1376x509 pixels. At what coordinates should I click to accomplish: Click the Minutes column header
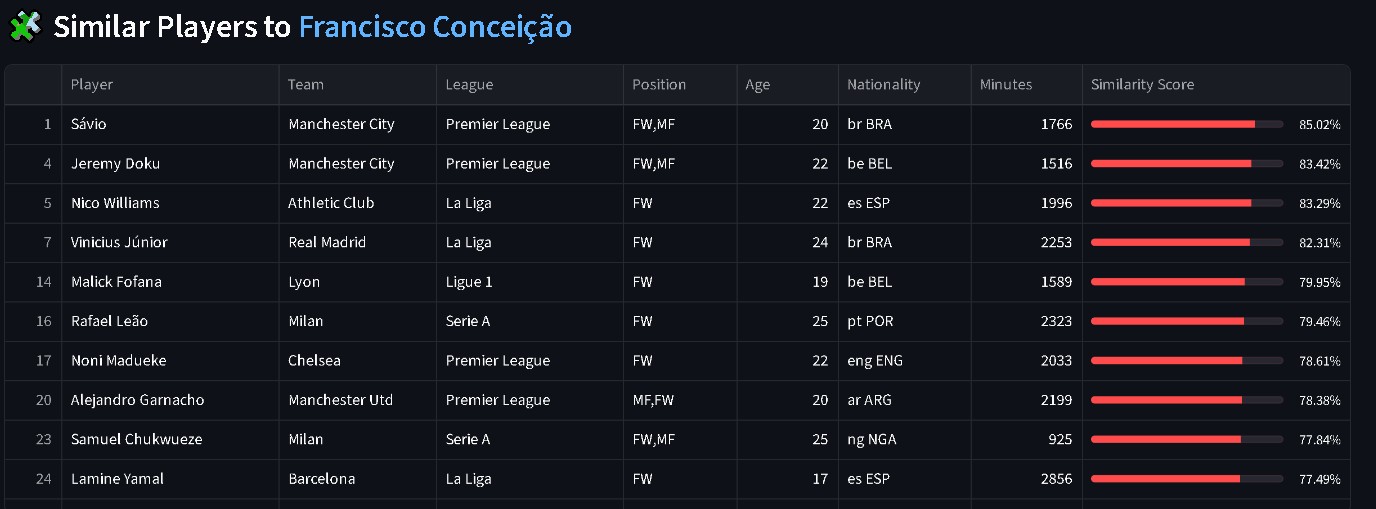[x=1006, y=85]
